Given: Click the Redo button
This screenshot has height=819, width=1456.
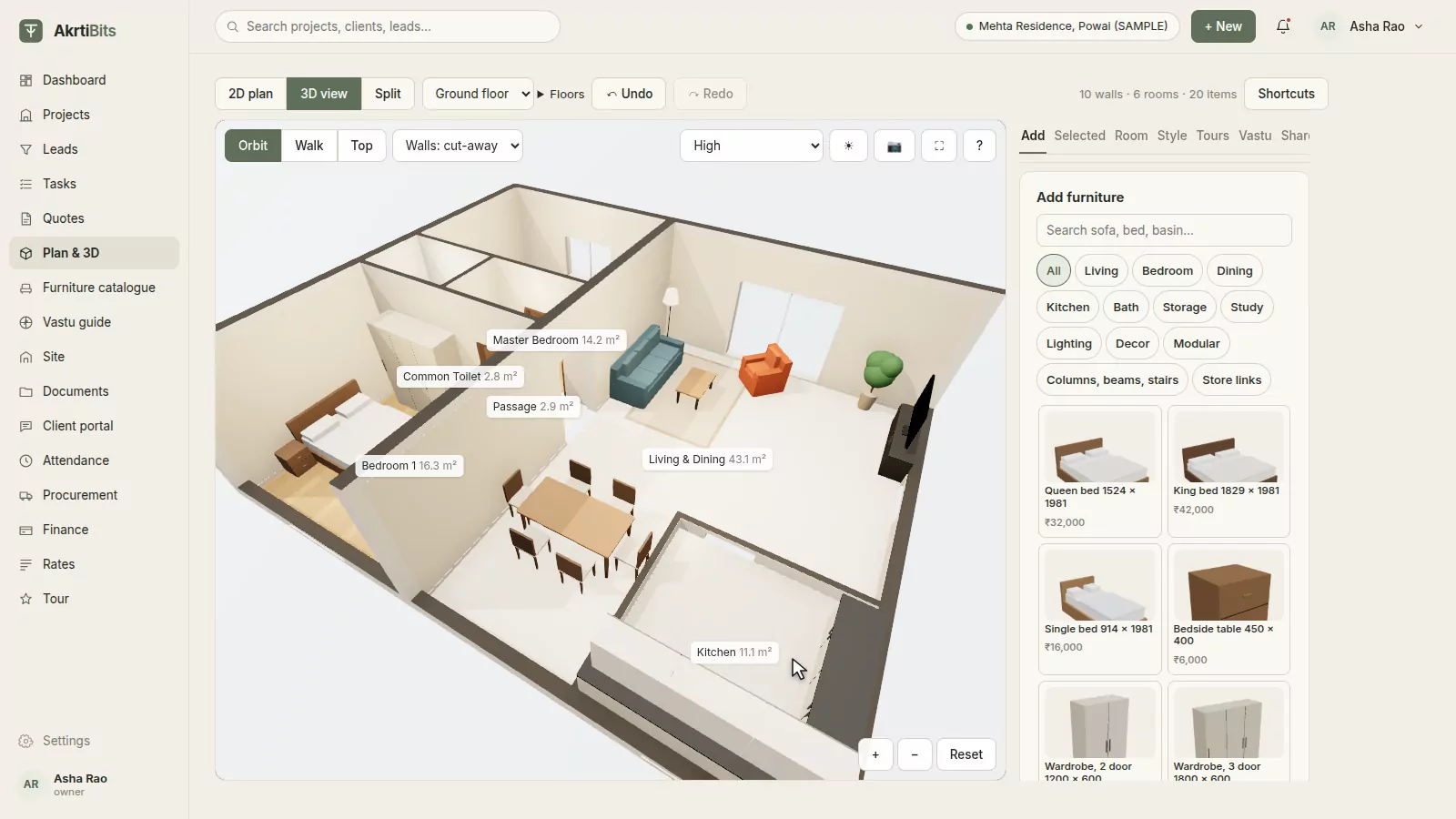Looking at the screenshot, I should pyautogui.click(x=710, y=94).
